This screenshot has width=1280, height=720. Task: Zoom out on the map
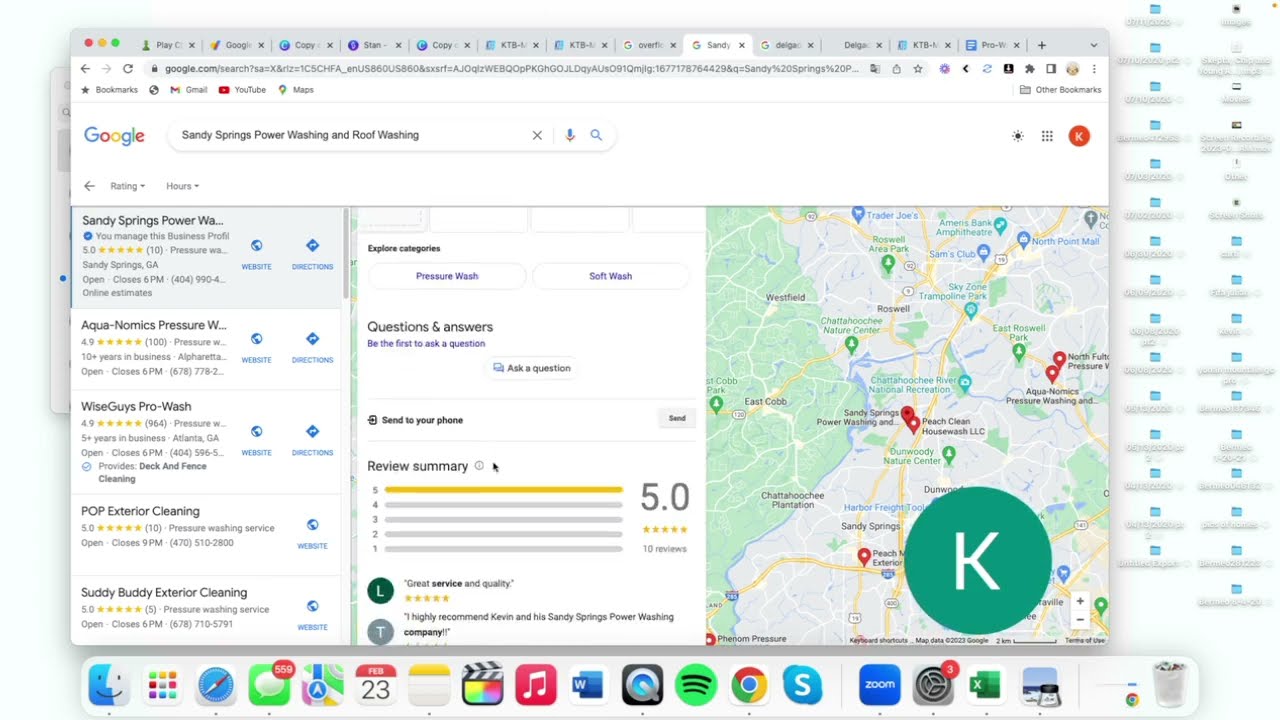coord(1080,619)
